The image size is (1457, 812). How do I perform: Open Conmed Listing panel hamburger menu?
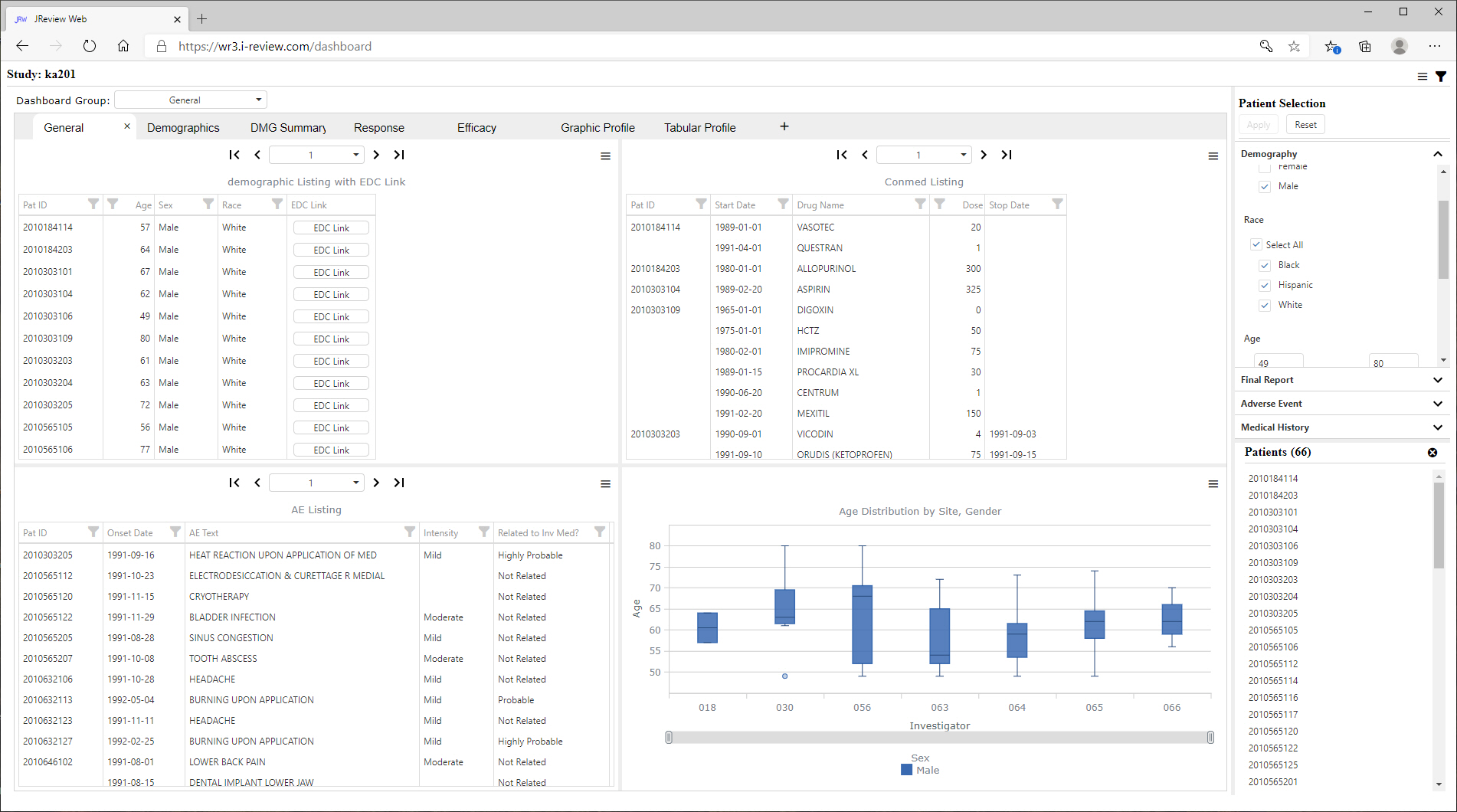coord(1213,156)
